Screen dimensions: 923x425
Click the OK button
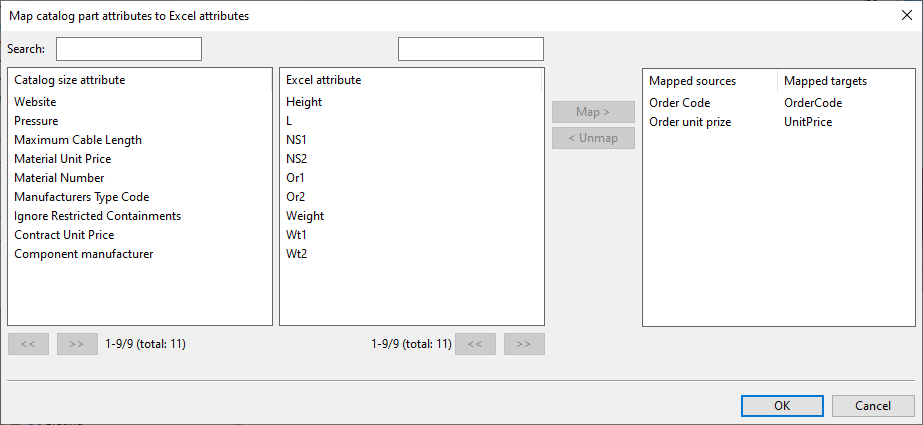(x=782, y=405)
